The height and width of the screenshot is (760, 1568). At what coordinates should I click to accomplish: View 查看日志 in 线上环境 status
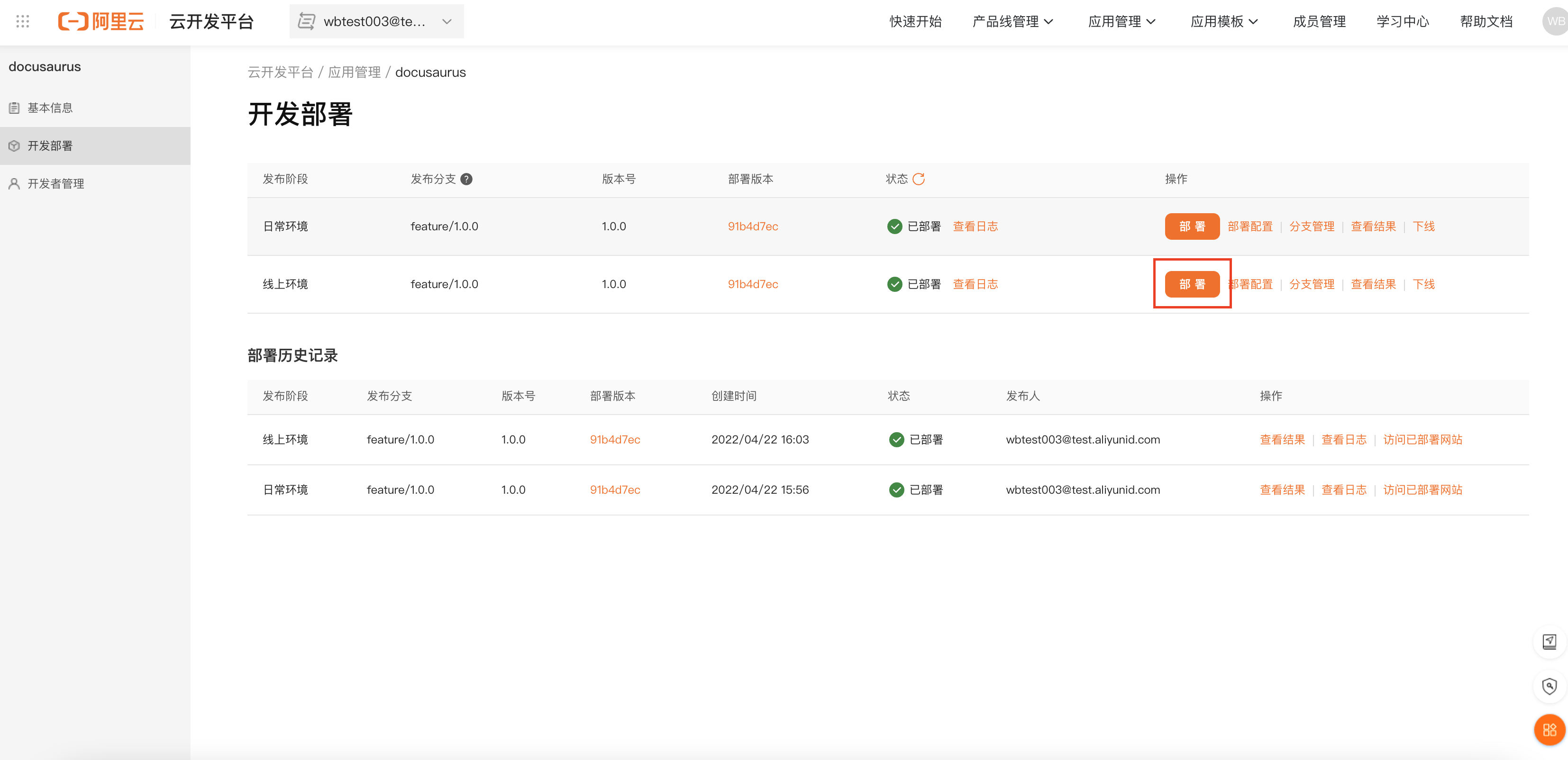[x=975, y=284]
